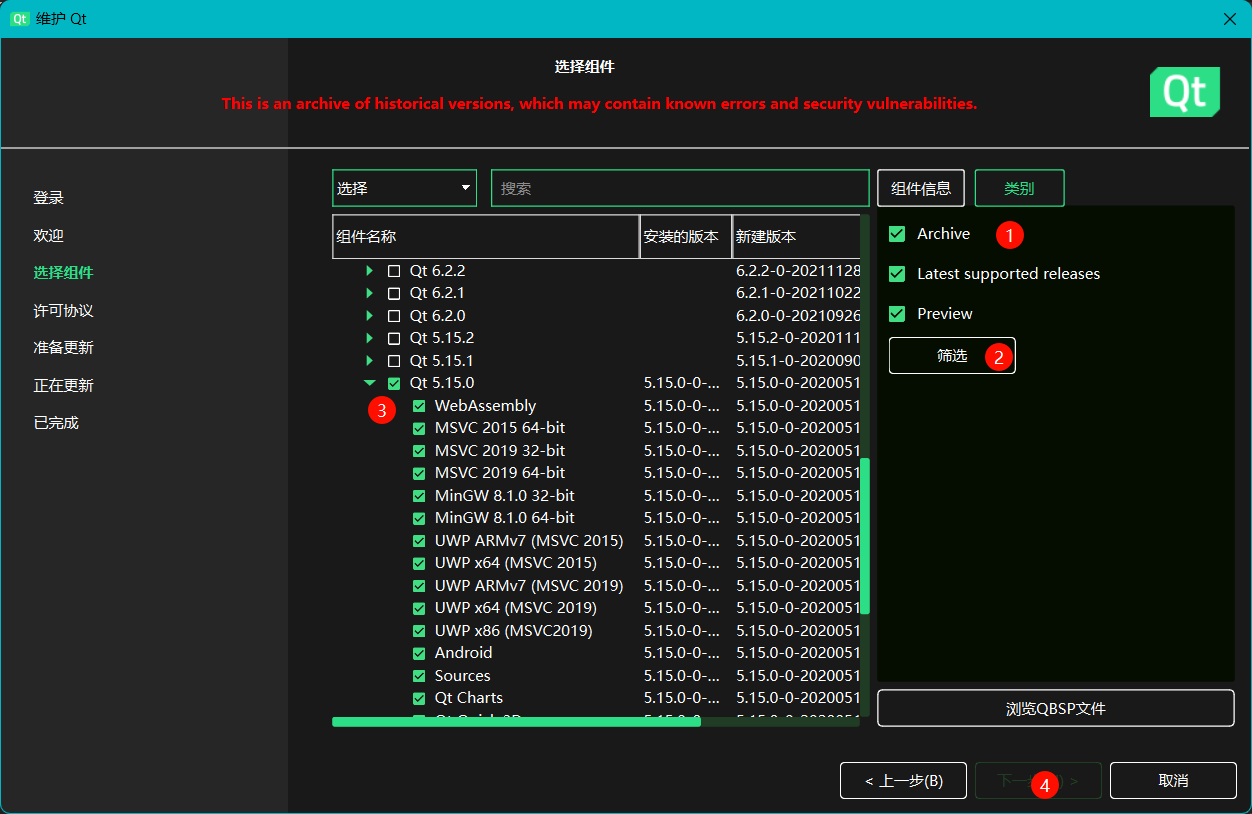Check the Qt 6.2.1 checkbox
The height and width of the screenshot is (814, 1252).
(394, 293)
